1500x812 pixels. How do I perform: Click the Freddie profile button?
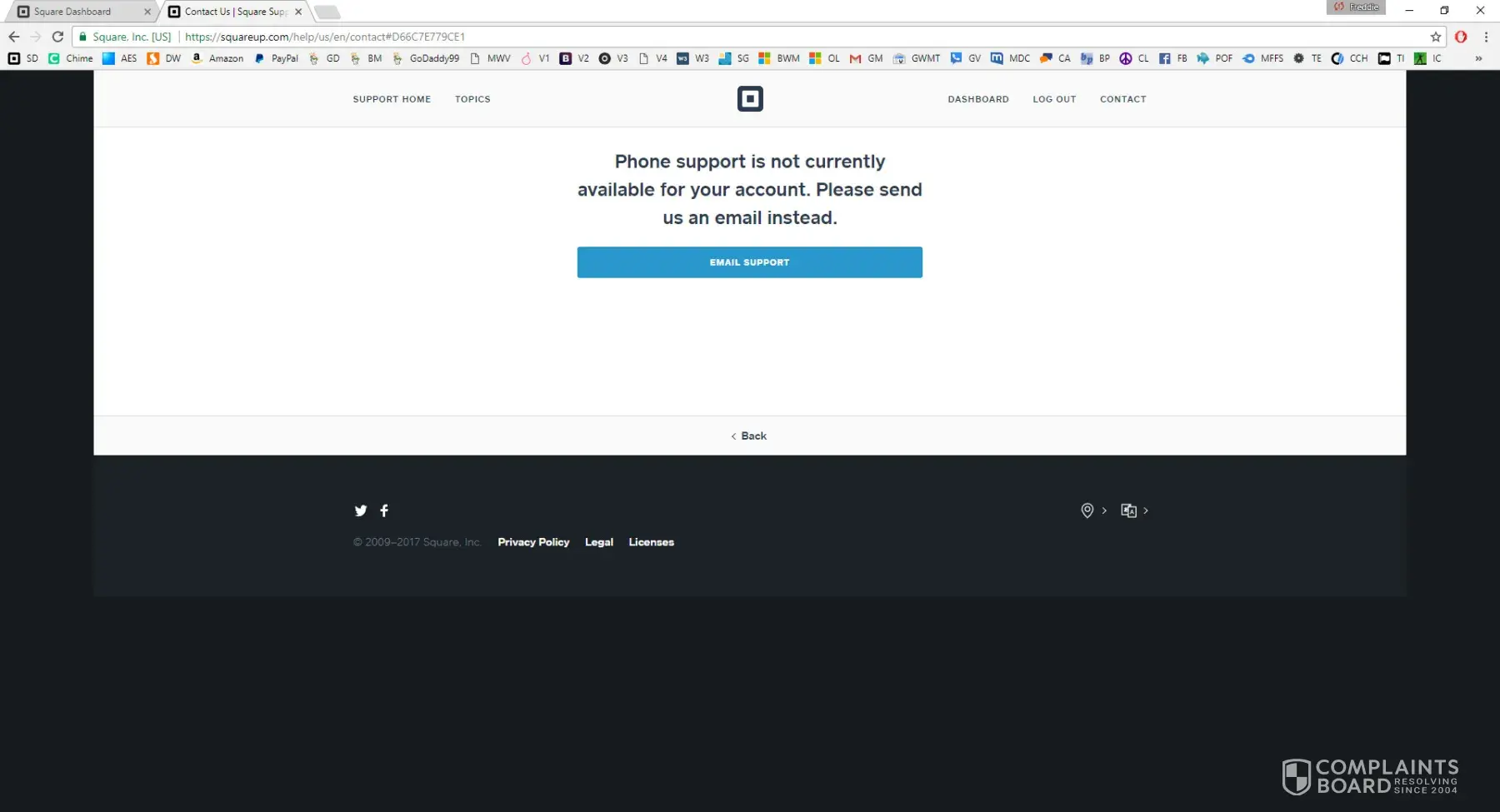(1356, 7)
